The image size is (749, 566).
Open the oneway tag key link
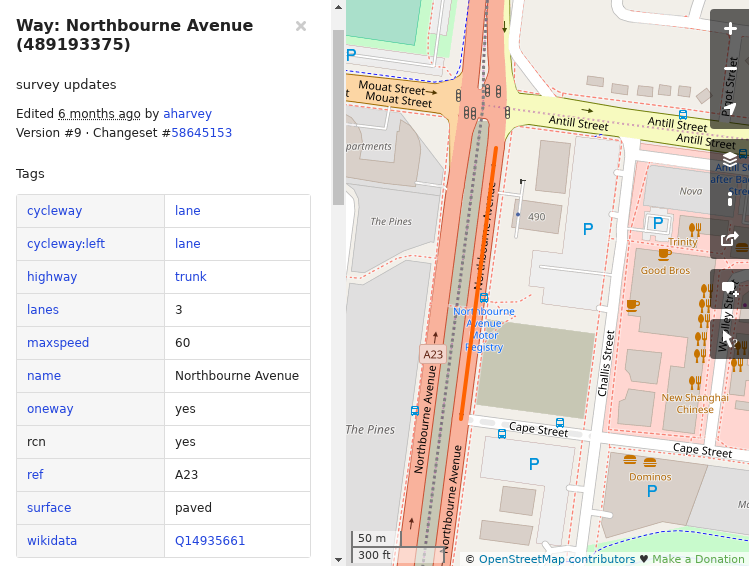pyautogui.click(x=50, y=409)
